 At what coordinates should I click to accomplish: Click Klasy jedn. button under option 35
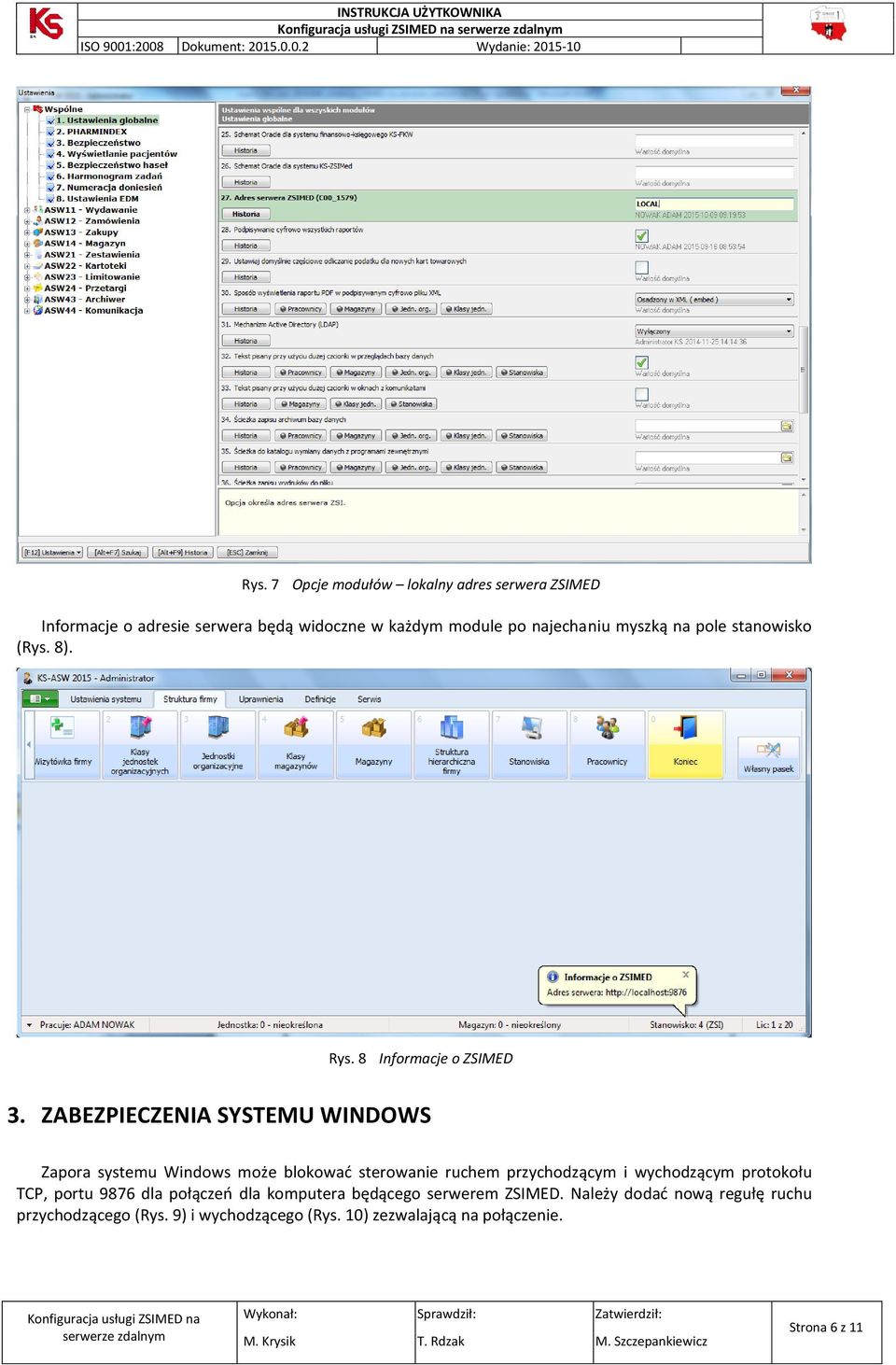466,468
